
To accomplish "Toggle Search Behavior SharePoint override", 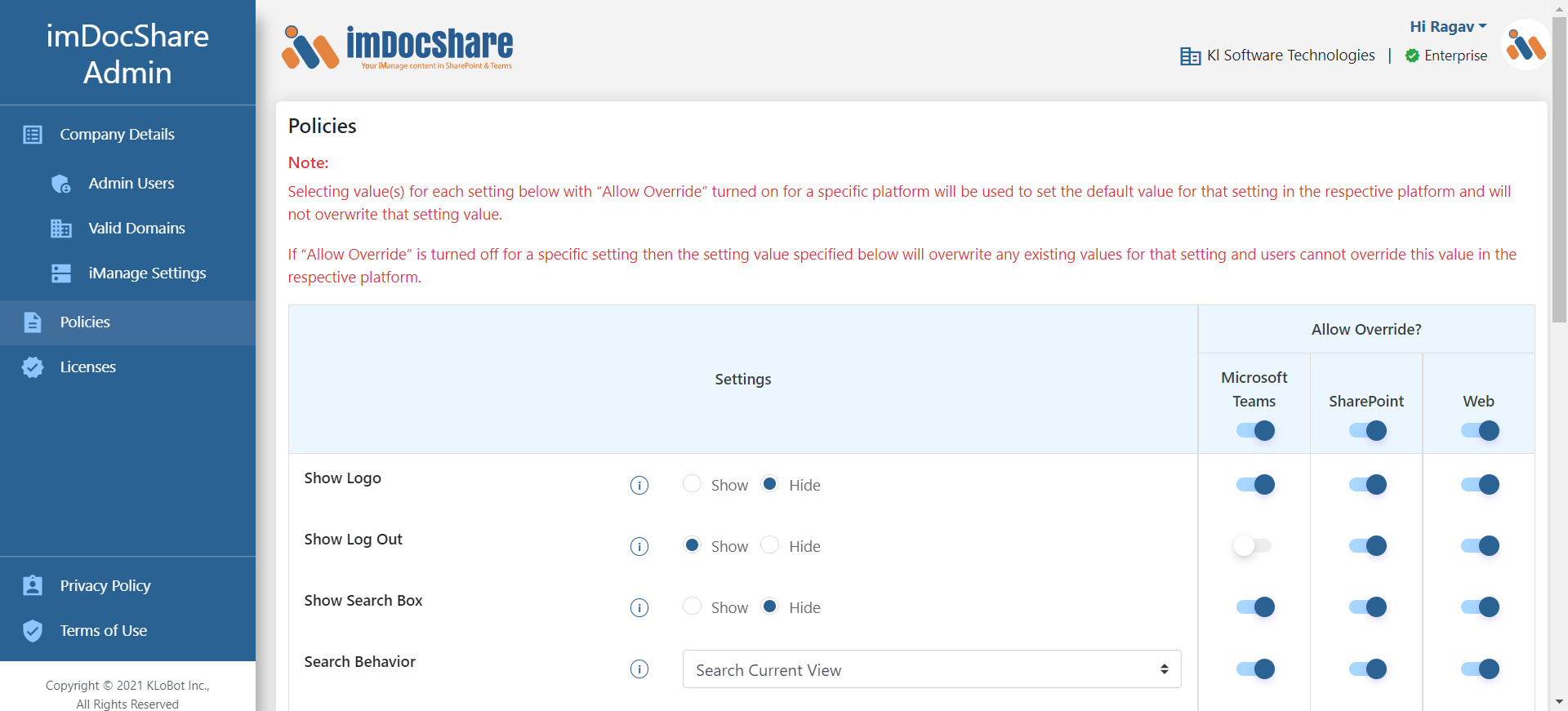I will coord(1367,669).
